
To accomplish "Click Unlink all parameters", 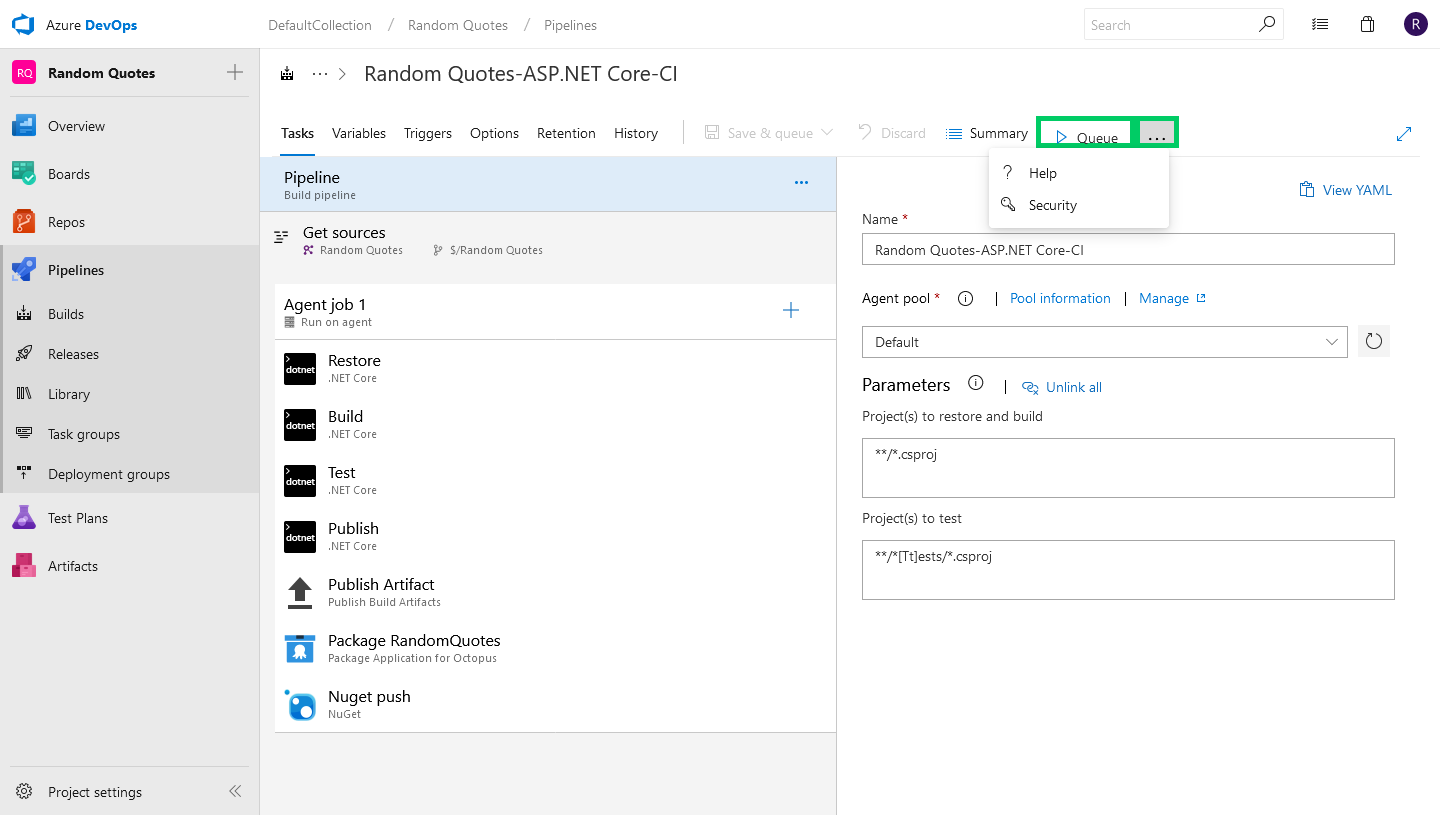I will (x=1062, y=387).
